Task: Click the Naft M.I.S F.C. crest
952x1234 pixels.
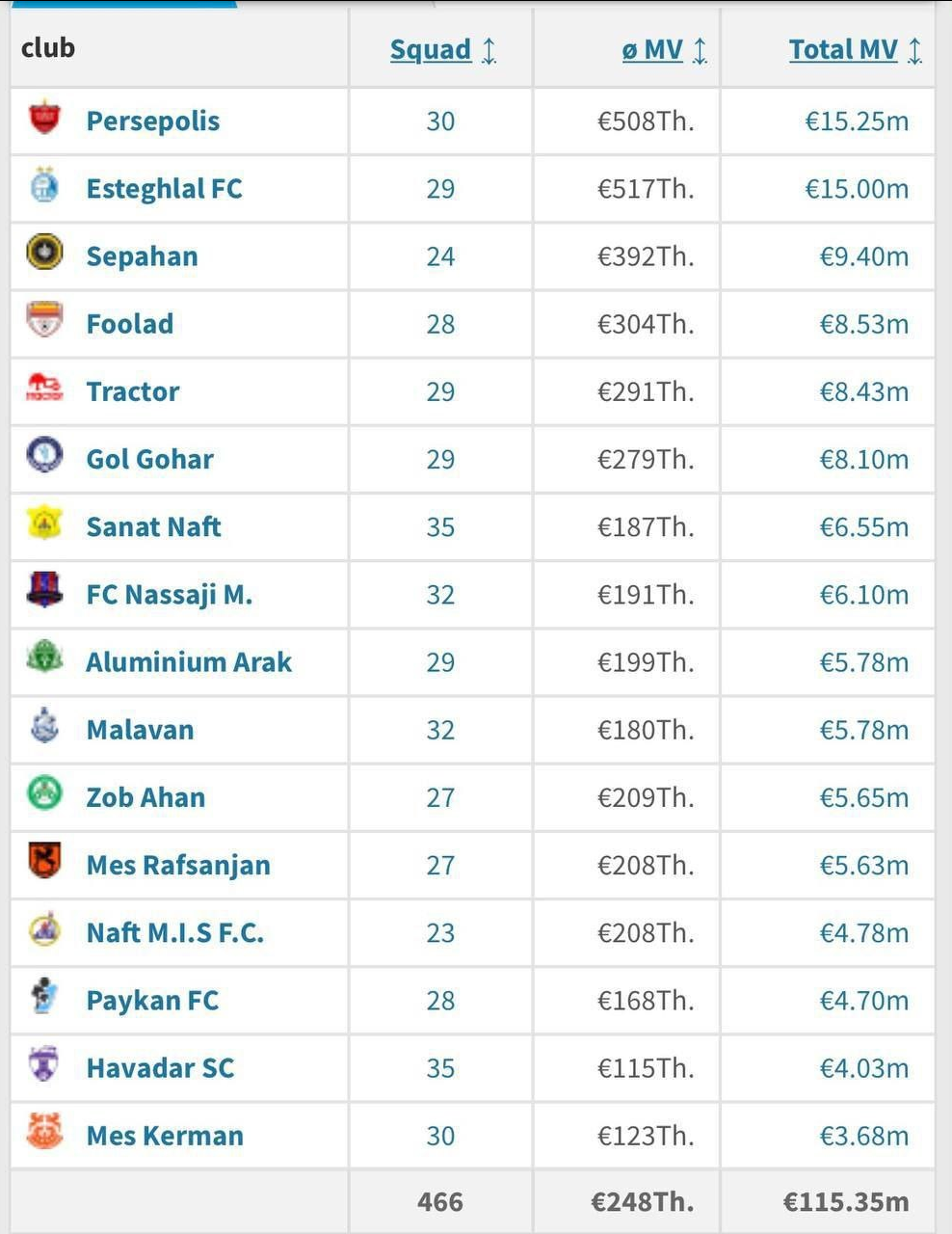Action: pyautogui.click(x=42, y=932)
